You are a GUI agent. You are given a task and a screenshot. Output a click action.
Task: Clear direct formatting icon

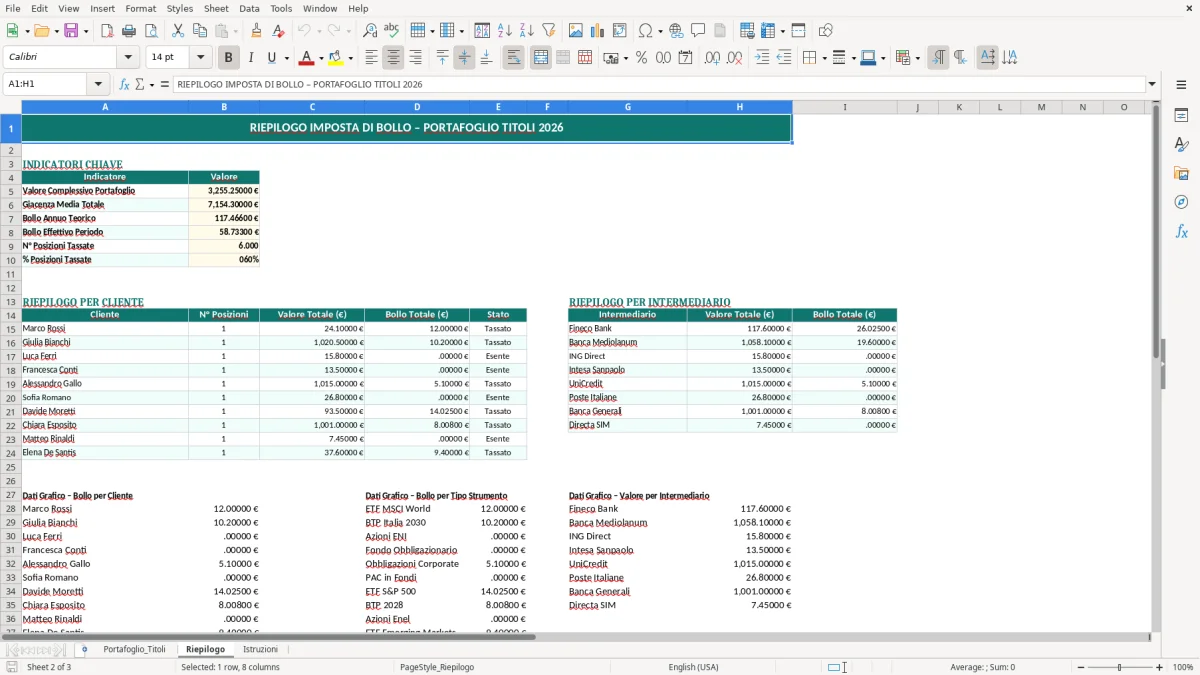(279, 31)
